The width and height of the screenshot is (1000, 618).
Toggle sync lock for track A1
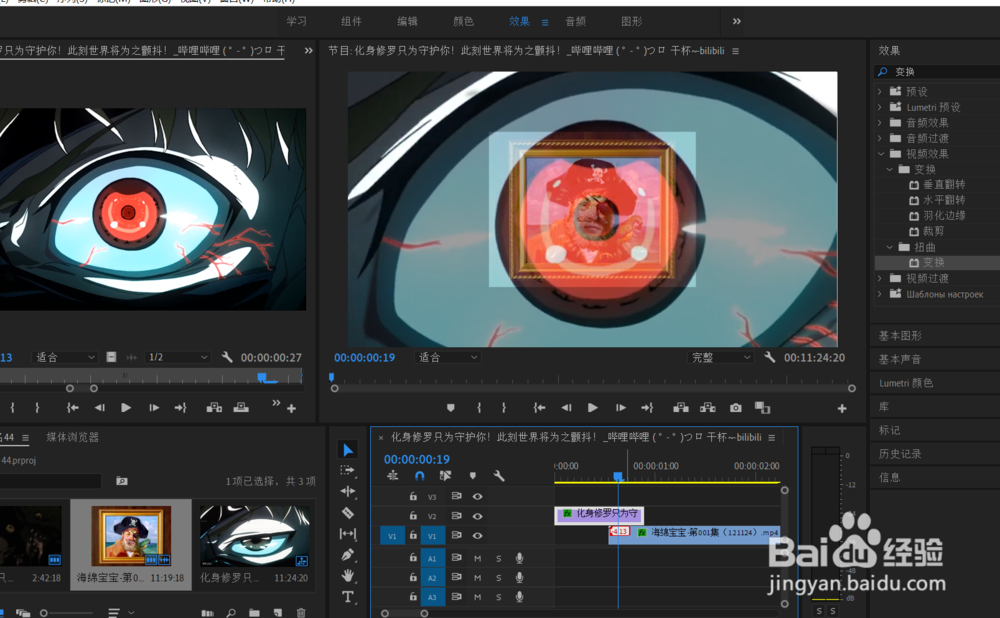pyautogui.click(x=457, y=557)
